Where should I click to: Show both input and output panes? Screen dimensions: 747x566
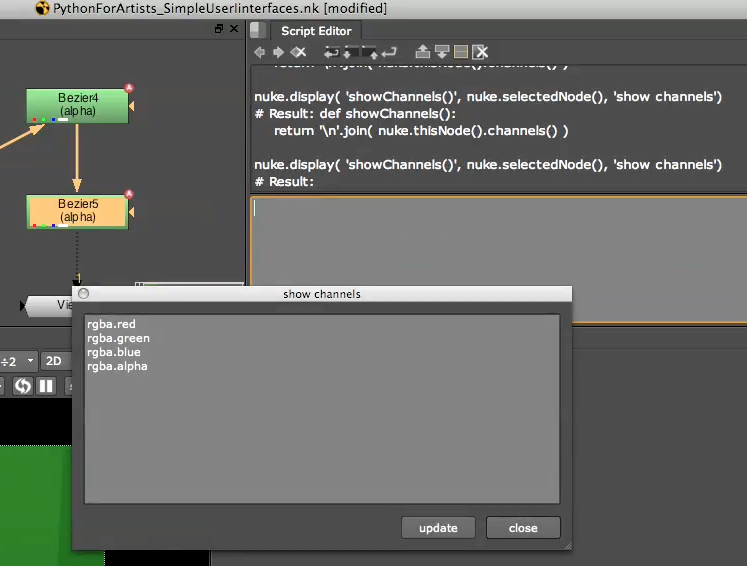click(x=461, y=52)
